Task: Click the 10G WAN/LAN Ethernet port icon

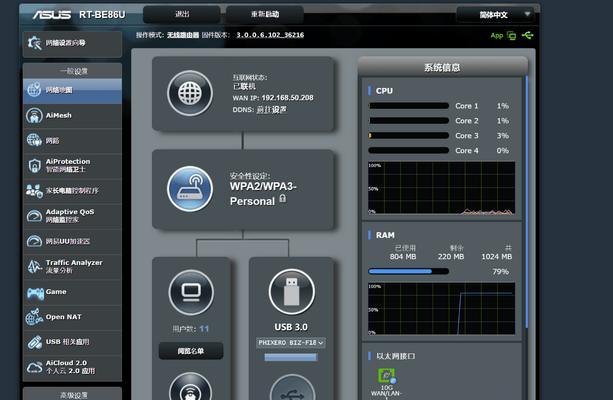Action: point(387,376)
